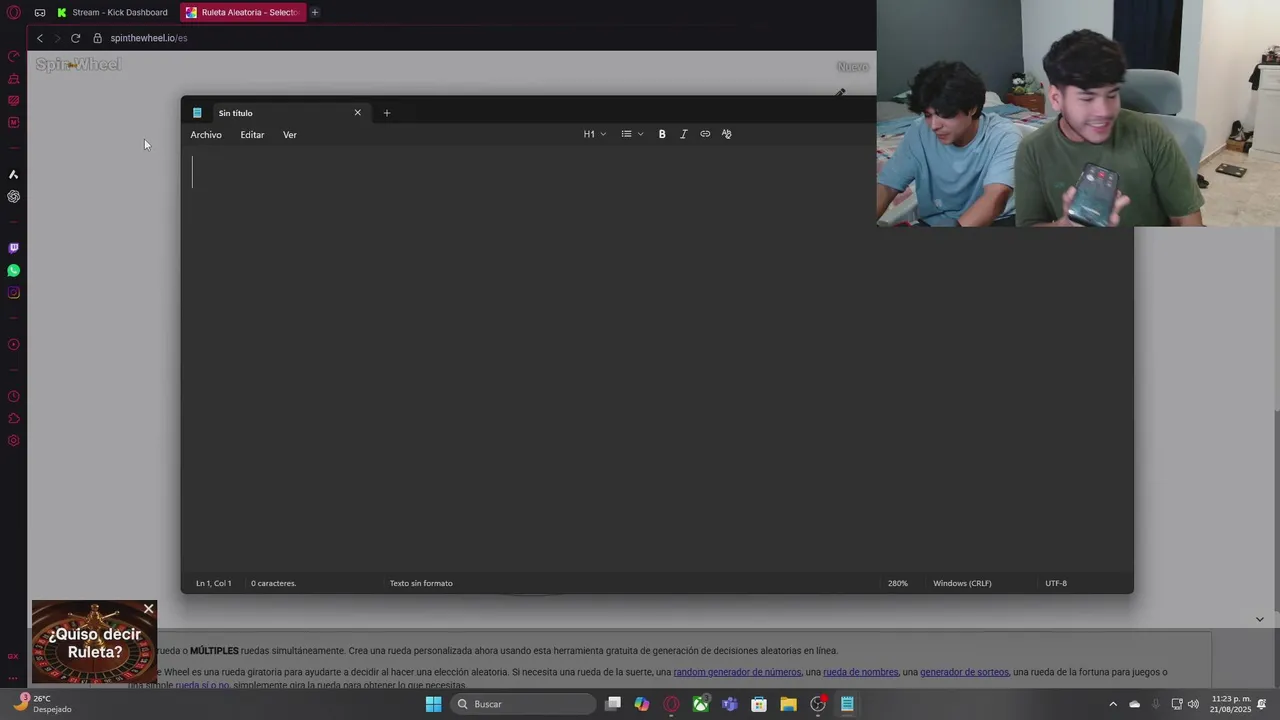Add a new Notepad tab
The image size is (1280, 720).
coord(387,113)
